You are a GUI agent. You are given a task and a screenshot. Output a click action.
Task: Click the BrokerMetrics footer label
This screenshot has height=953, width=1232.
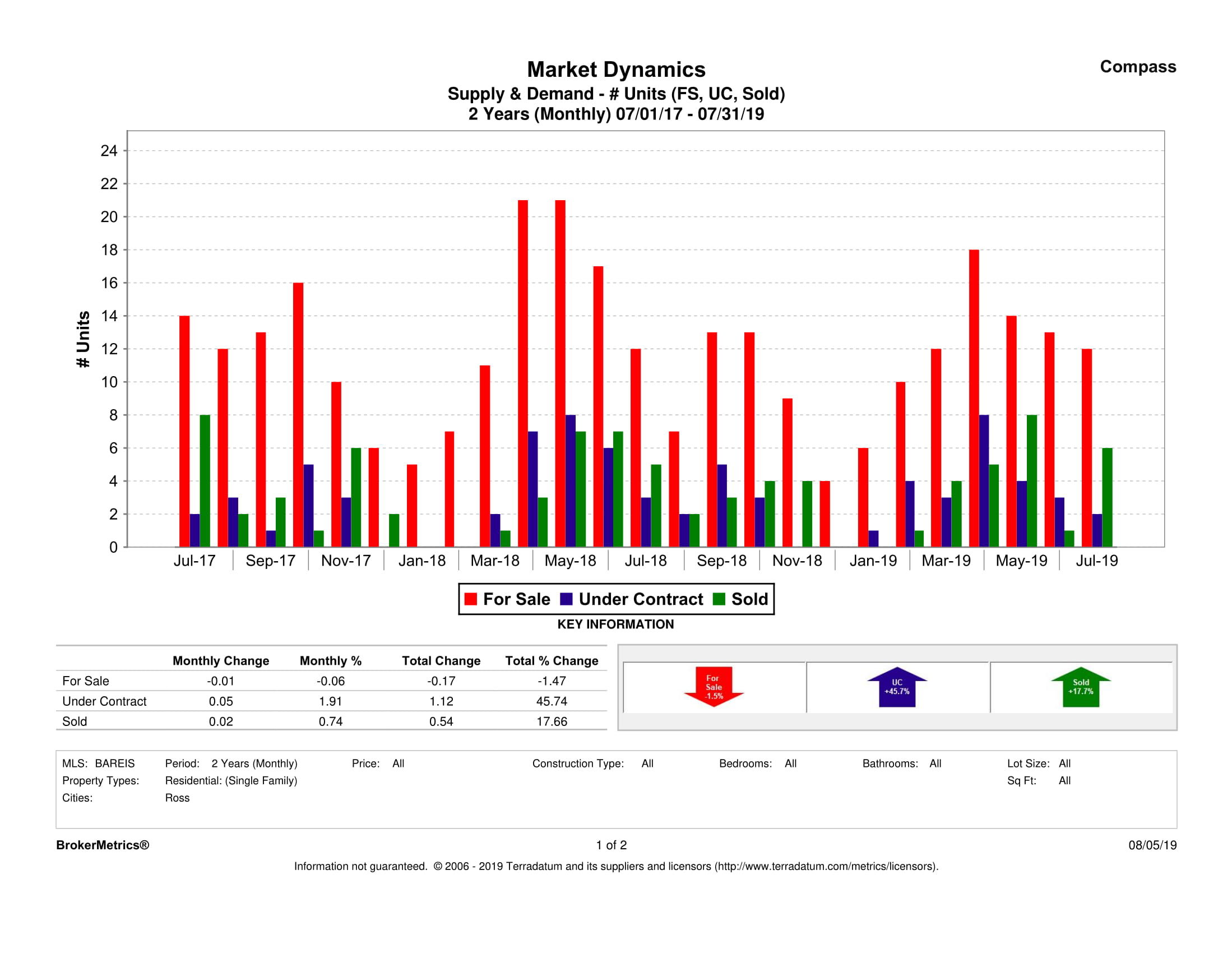103,845
